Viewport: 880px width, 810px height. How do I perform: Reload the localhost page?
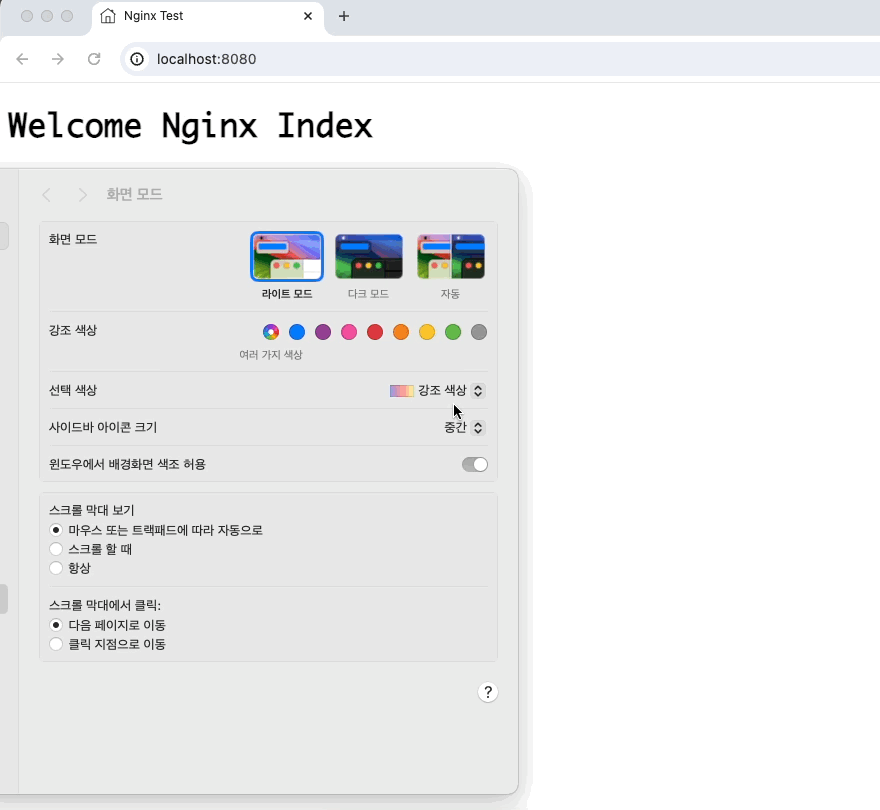94,59
